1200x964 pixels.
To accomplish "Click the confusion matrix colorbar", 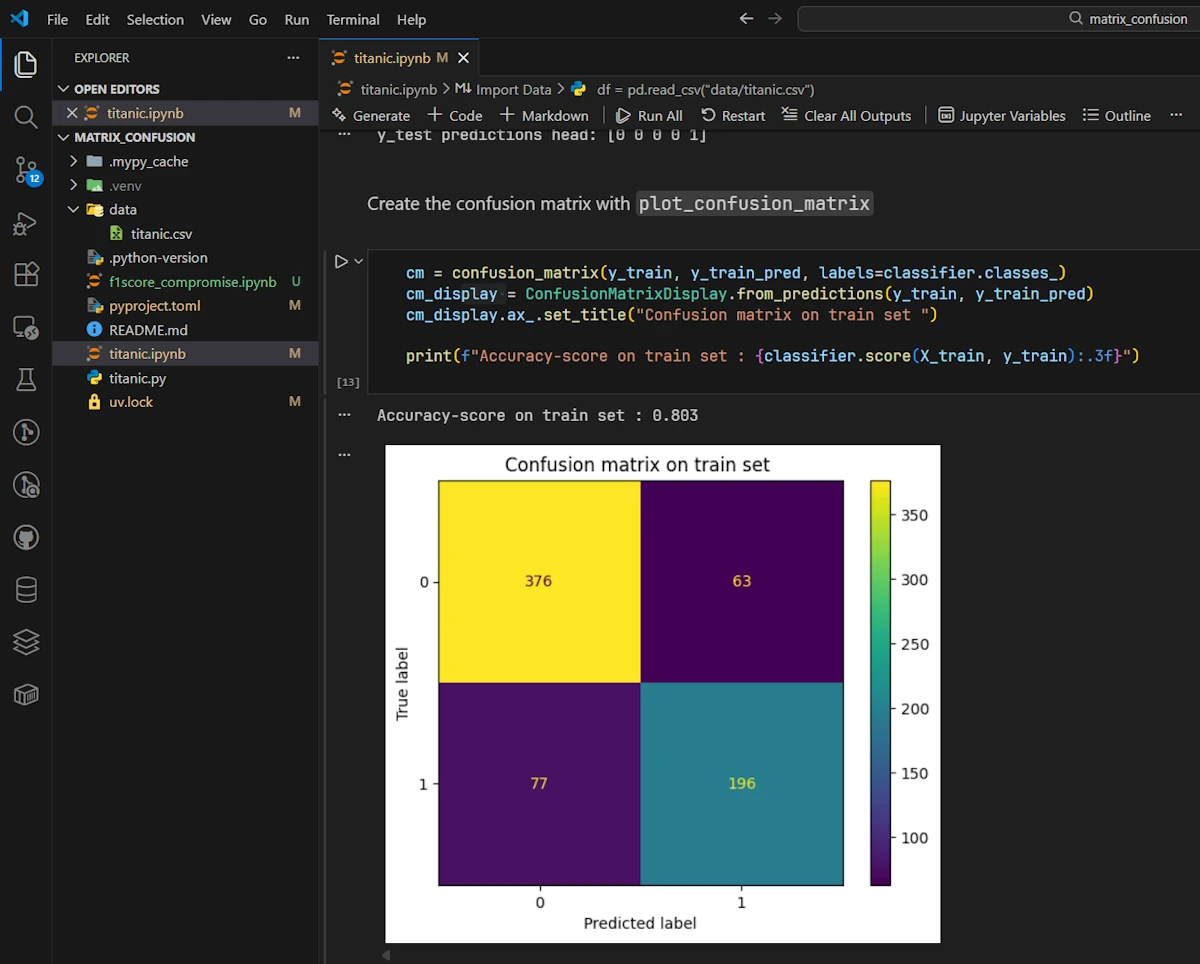I will click(x=880, y=683).
